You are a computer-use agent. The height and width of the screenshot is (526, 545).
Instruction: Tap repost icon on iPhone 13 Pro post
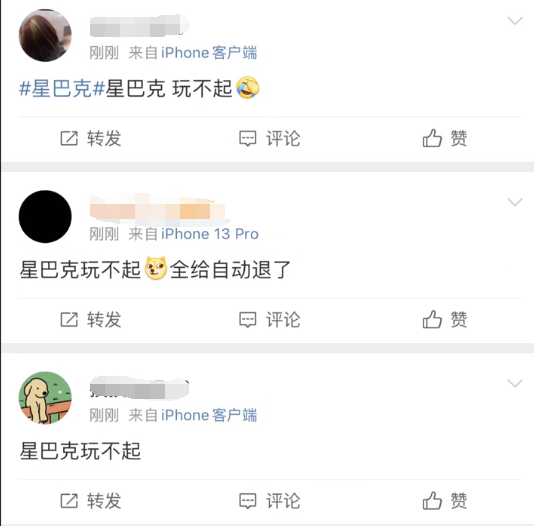pyautogui.click(x=69, y=319)
